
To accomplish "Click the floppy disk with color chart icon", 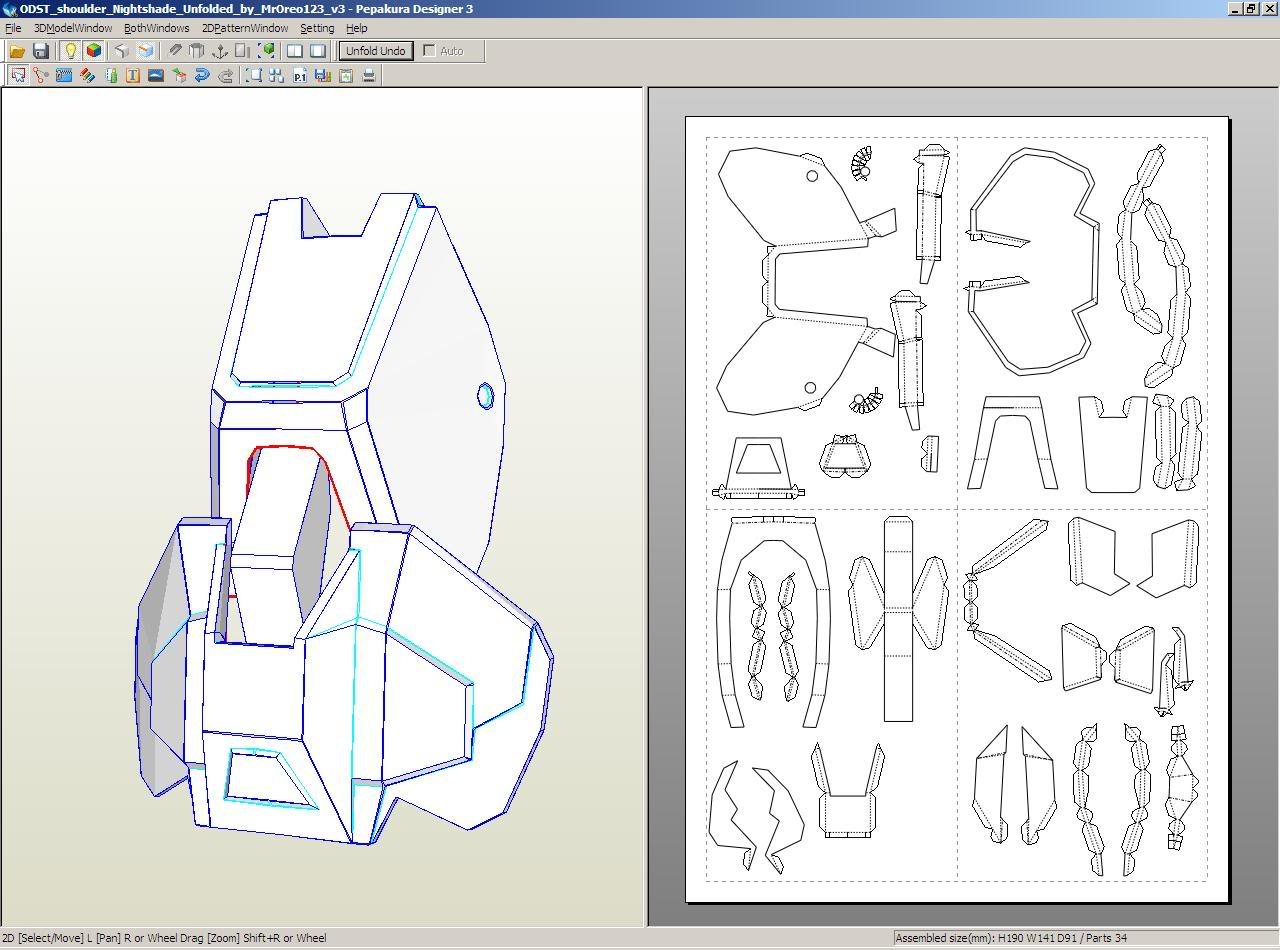I will (322, 75).
